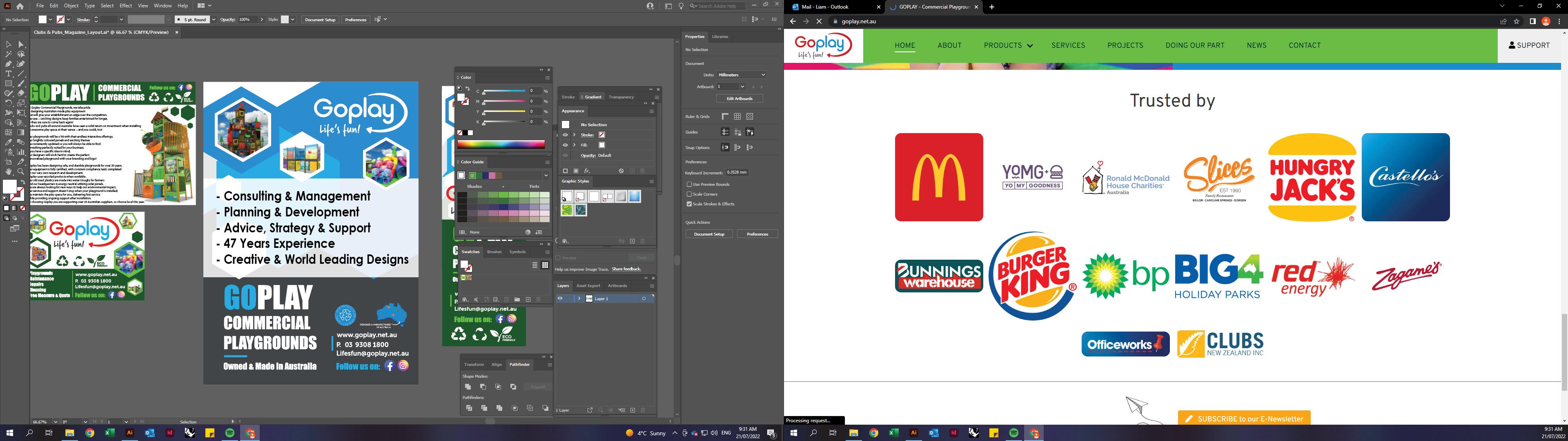Click SUBSCRIBE to our E-Newsletter
This screenshot has height=441, width=1568.
point(1243,419)
